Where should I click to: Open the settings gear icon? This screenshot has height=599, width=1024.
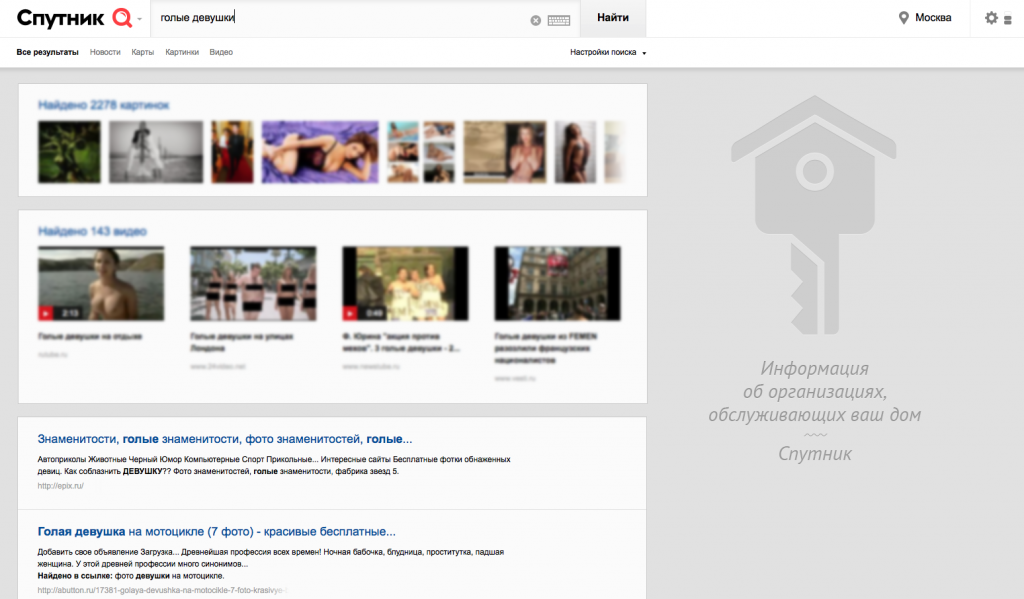tap(991, 18)
